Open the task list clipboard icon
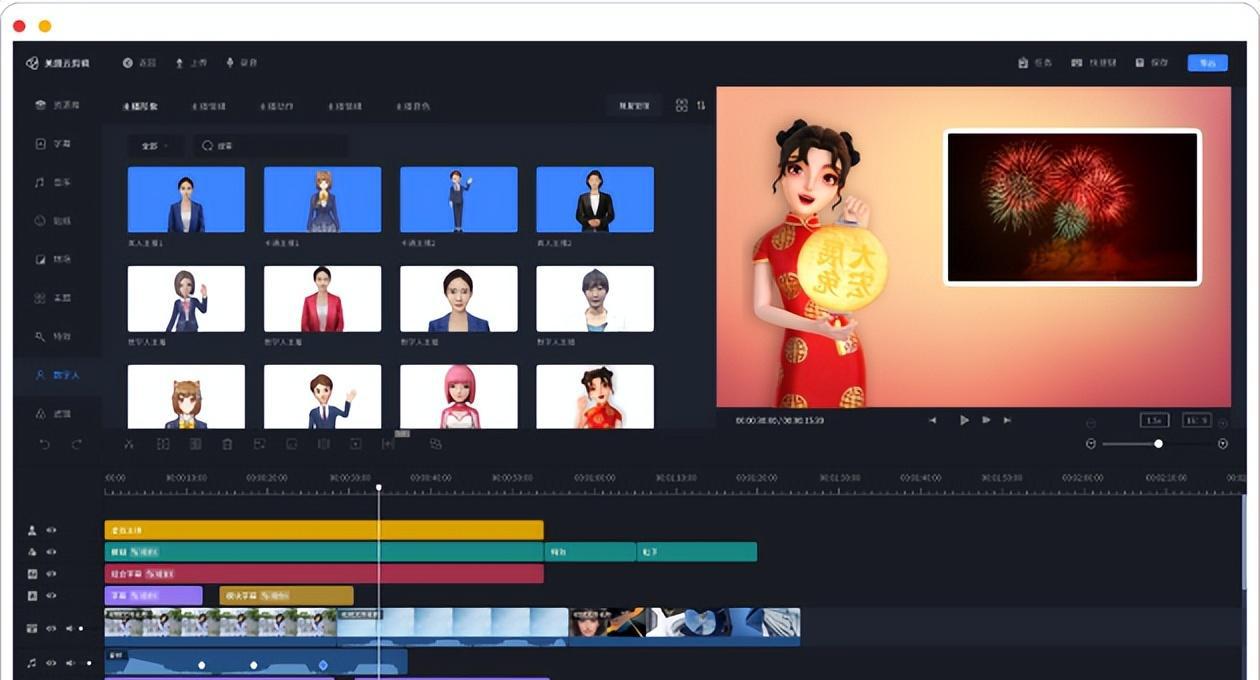Viewport: 1260px width, 680px height. click(x=1023, y=63)
